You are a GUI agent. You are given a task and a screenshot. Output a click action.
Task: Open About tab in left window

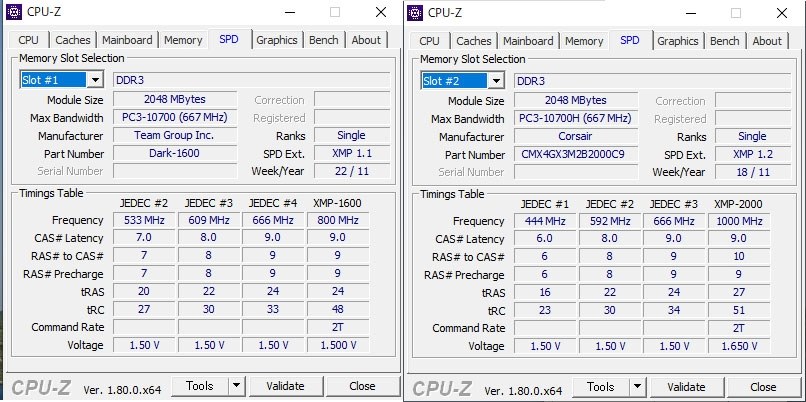(x=366, y=40)
